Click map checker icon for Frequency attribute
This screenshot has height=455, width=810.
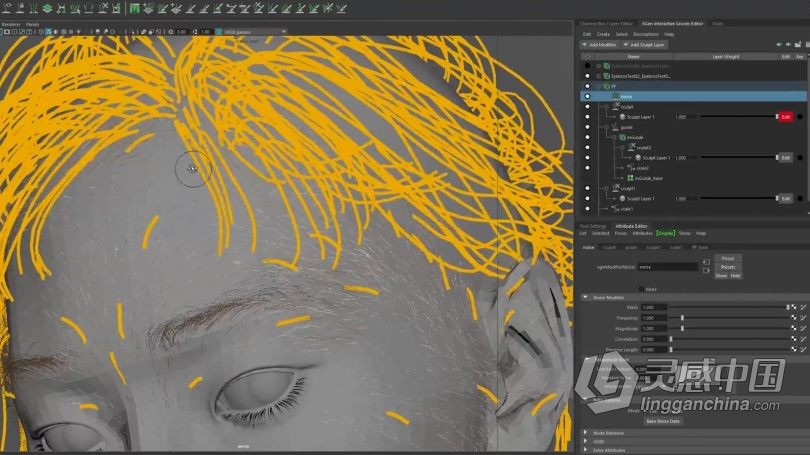click(793, 318)
